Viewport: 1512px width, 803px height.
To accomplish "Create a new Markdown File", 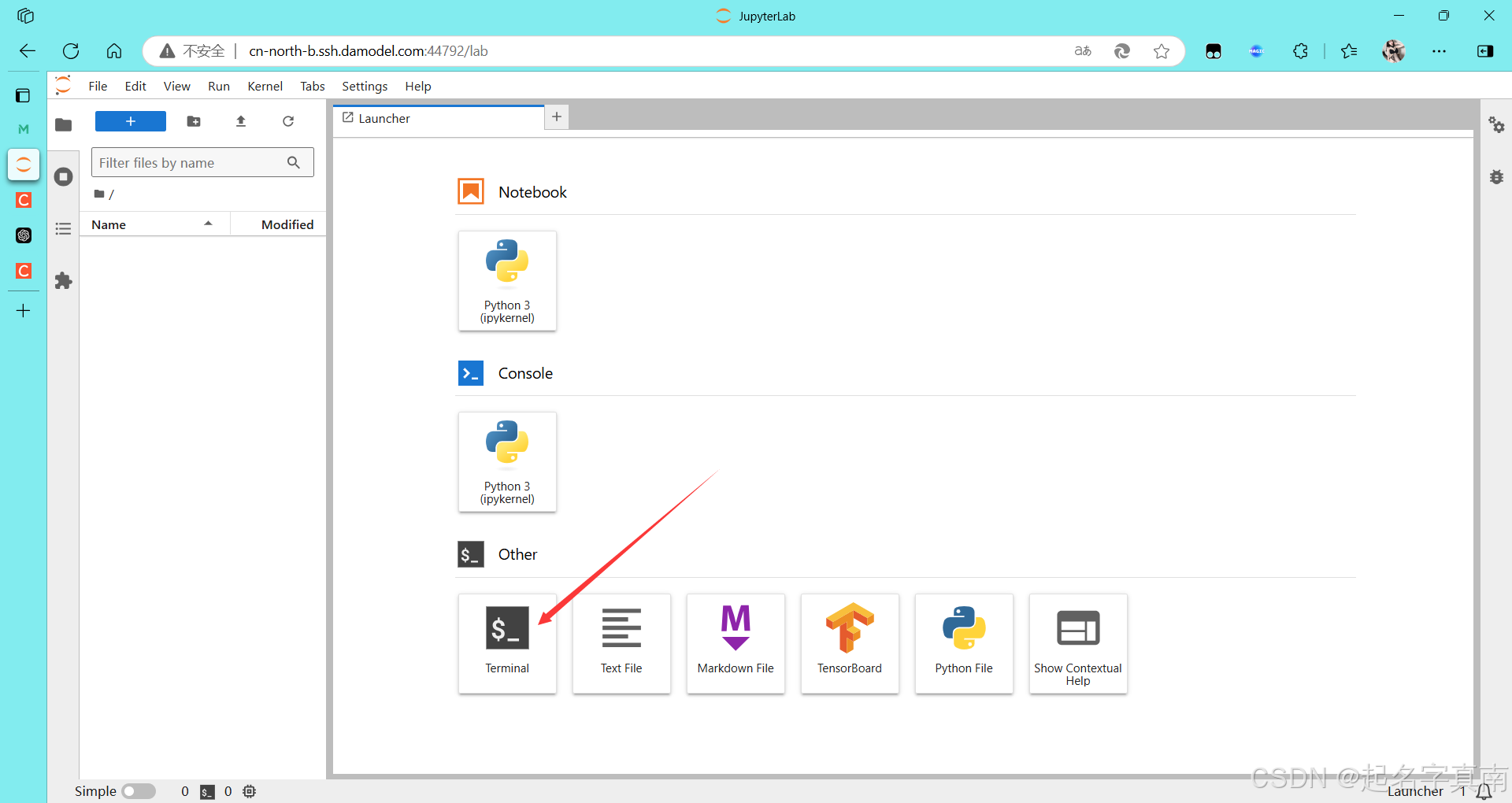I will (x=736, y=643).
